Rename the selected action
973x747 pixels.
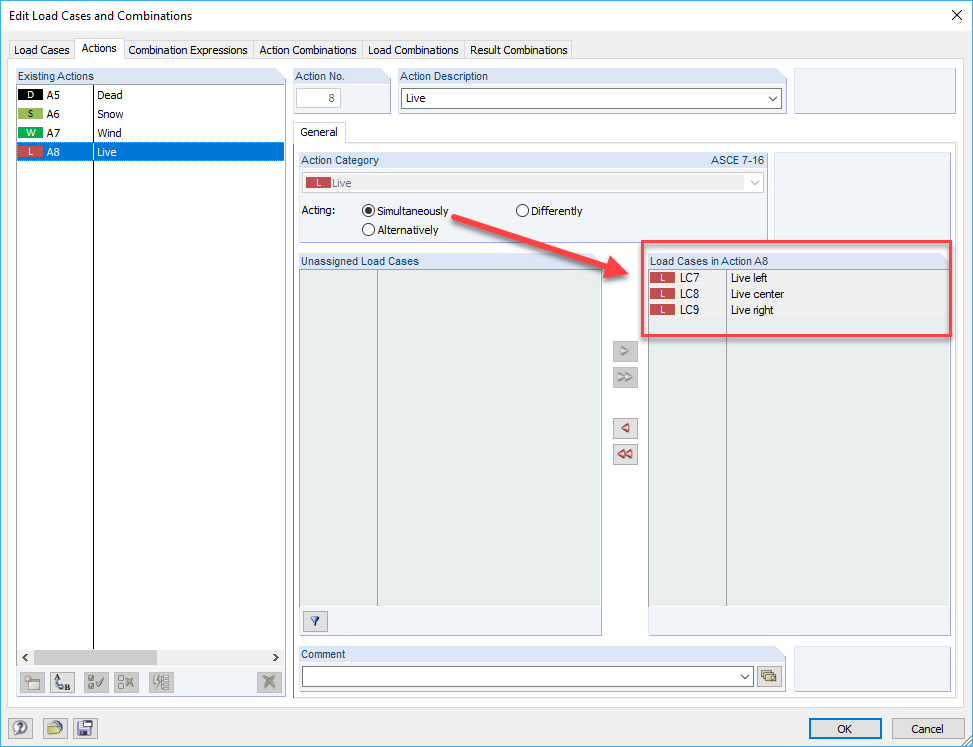pos(62,682)
